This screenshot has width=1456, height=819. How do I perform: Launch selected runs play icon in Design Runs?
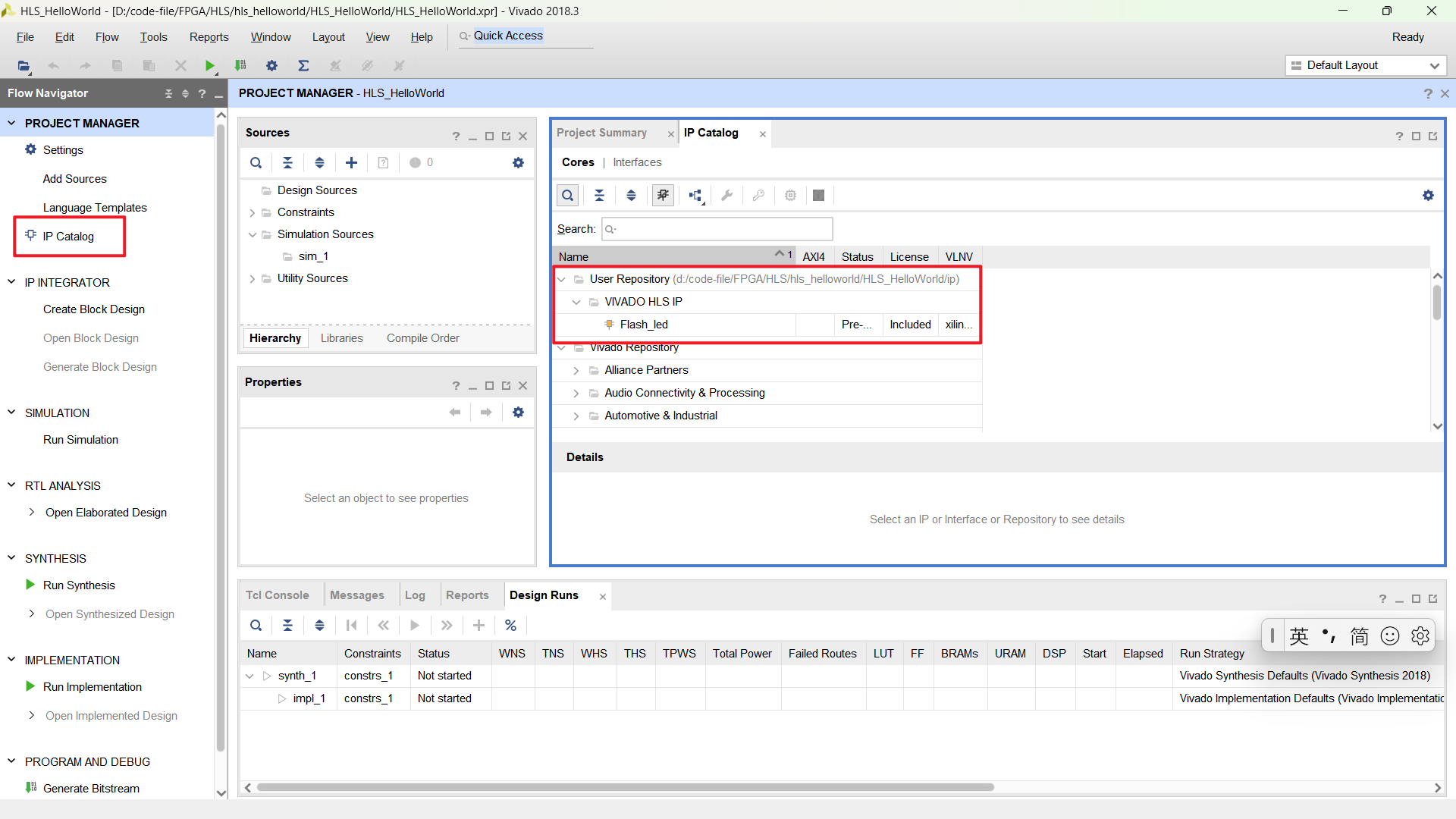tap(415, 626)
